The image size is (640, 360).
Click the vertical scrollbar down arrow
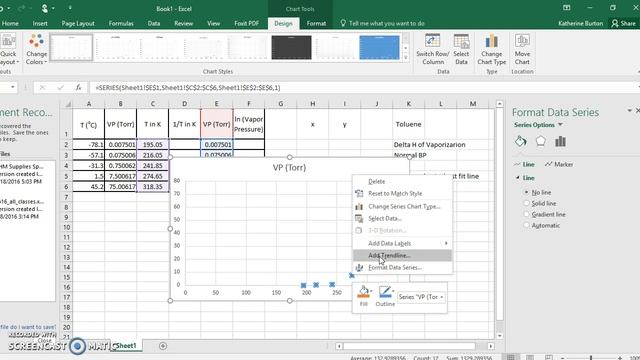[x=500, y=336]
